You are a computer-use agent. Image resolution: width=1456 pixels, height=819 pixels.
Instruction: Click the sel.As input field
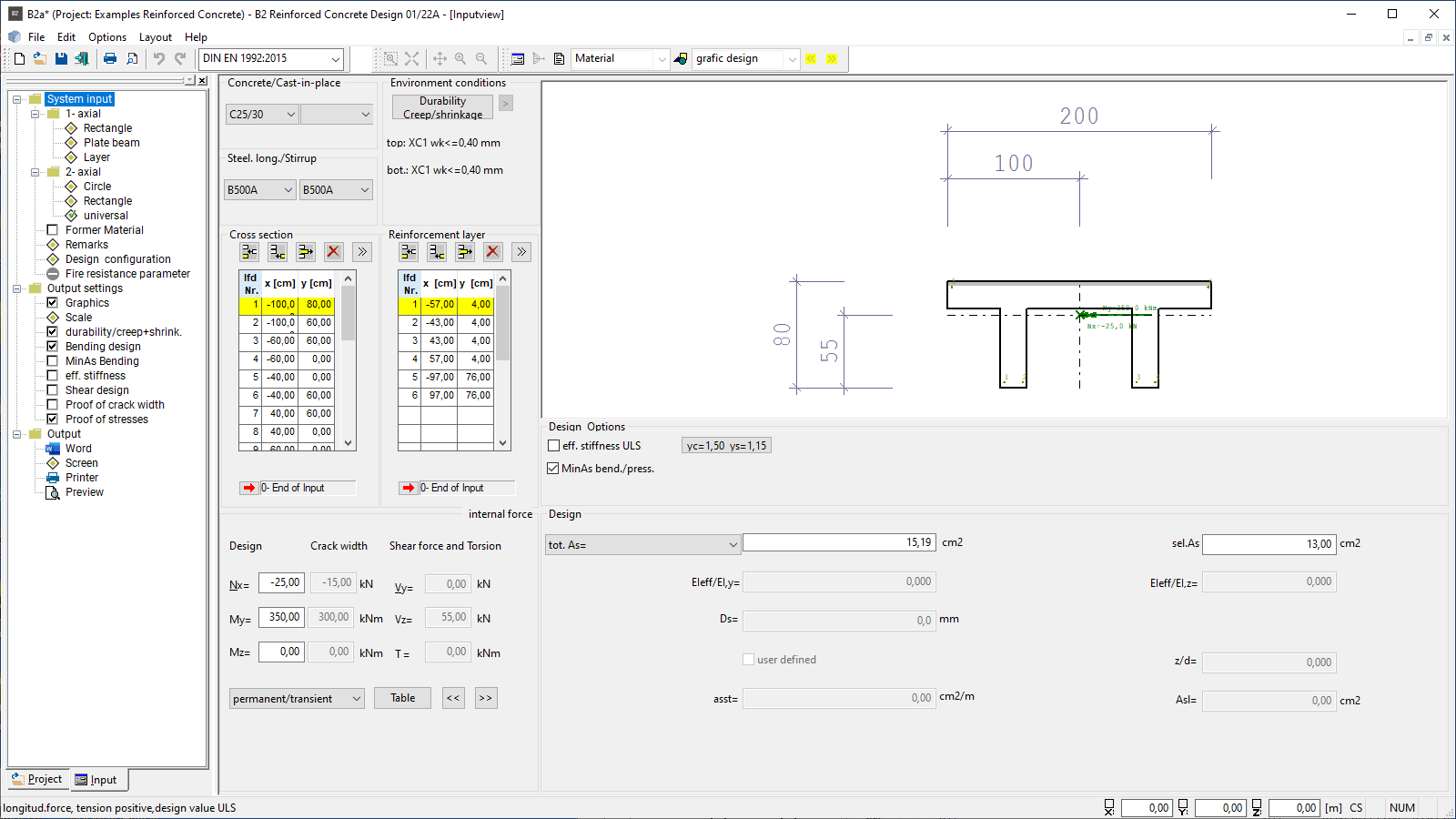click(1269, 544)
